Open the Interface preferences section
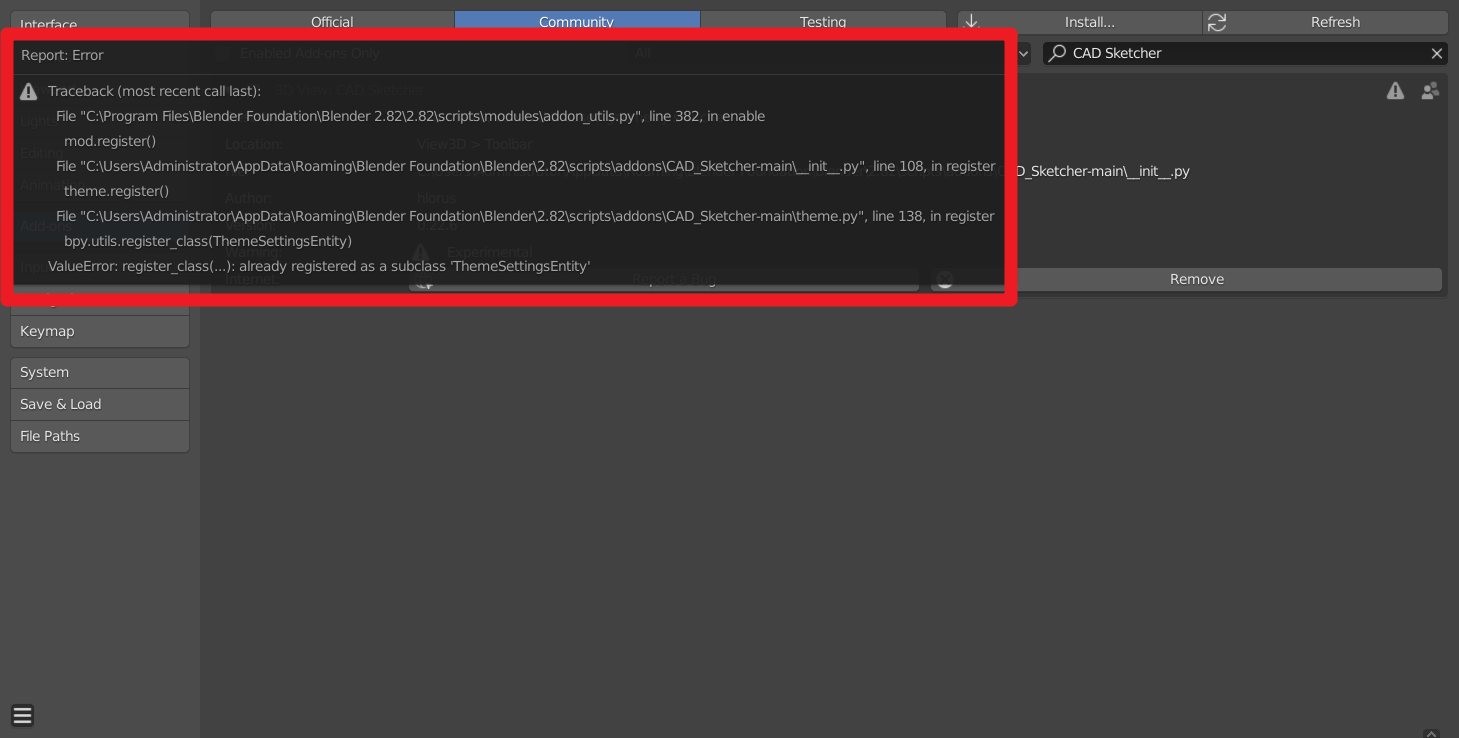Screen dimensions: 1459x738 [x=100, y=21]
